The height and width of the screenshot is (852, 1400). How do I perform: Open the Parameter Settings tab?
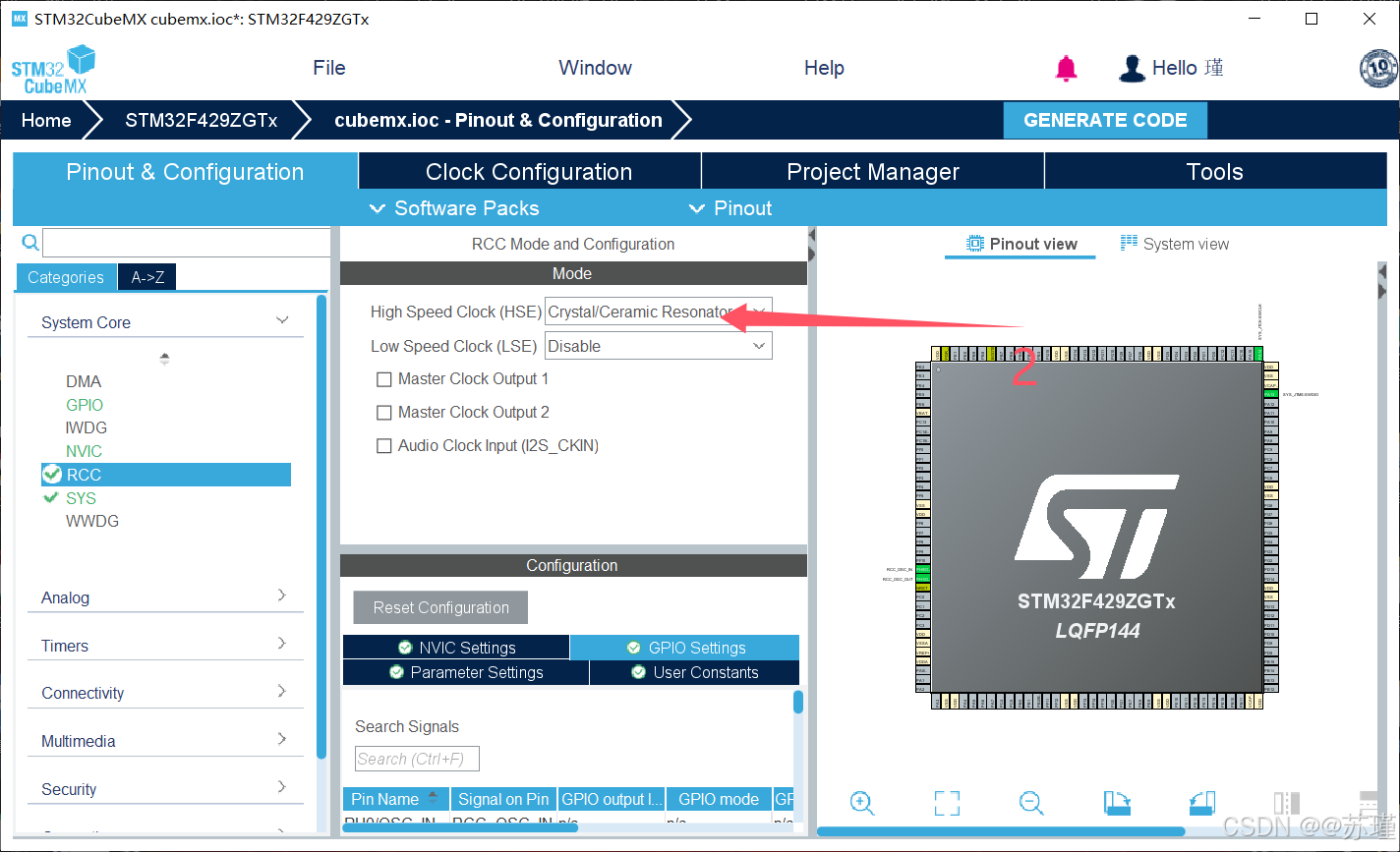click(x=466, y=672)
